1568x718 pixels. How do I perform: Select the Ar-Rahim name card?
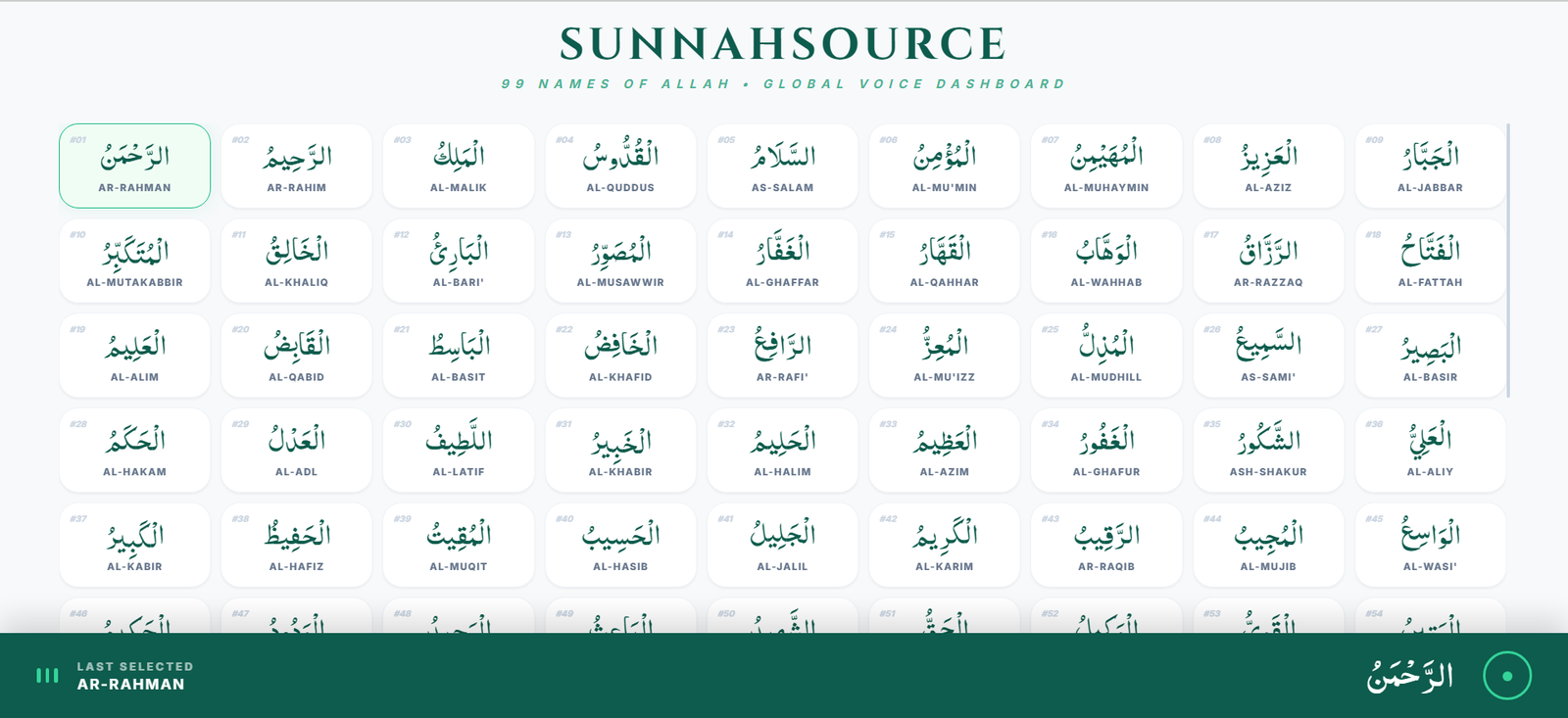(x=297, y=166)
